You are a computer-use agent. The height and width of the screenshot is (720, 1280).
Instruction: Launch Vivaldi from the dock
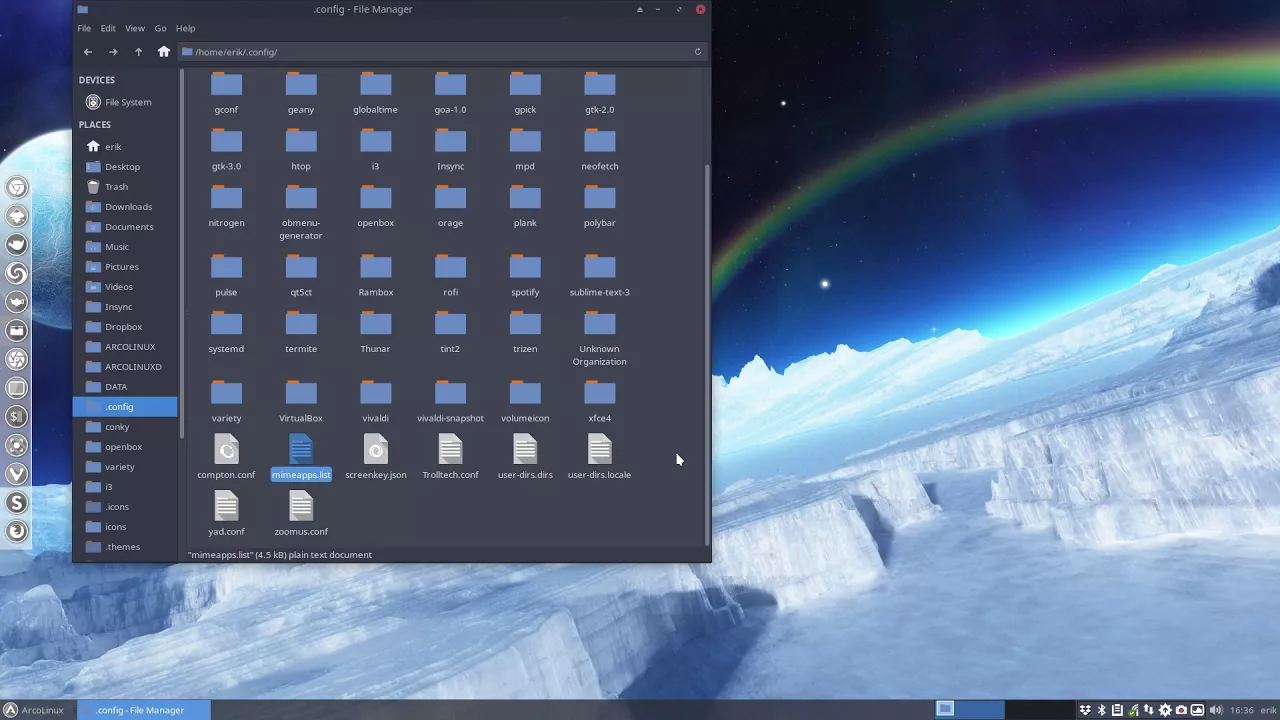click(x=17, y=474)
